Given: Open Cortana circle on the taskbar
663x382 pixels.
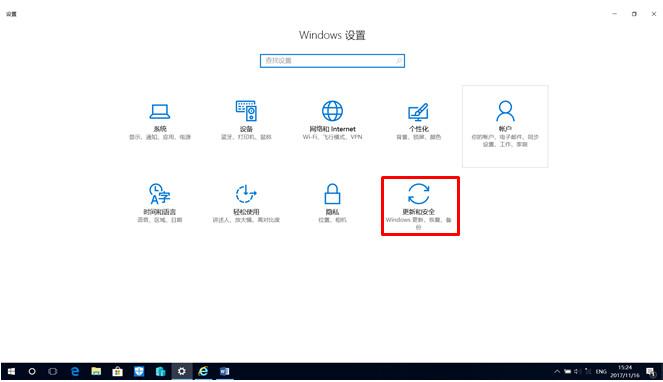Looking at the screenshot, I should pyautogui.click(x=32, y=371).
